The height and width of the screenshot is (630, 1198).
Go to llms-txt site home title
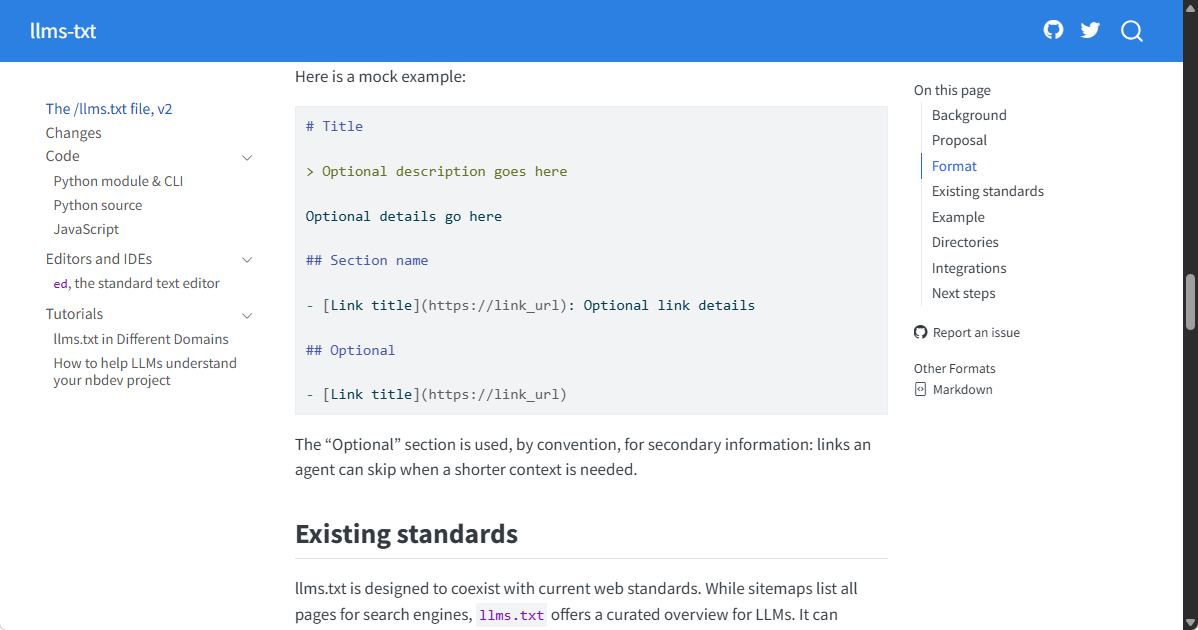[63, 31]
